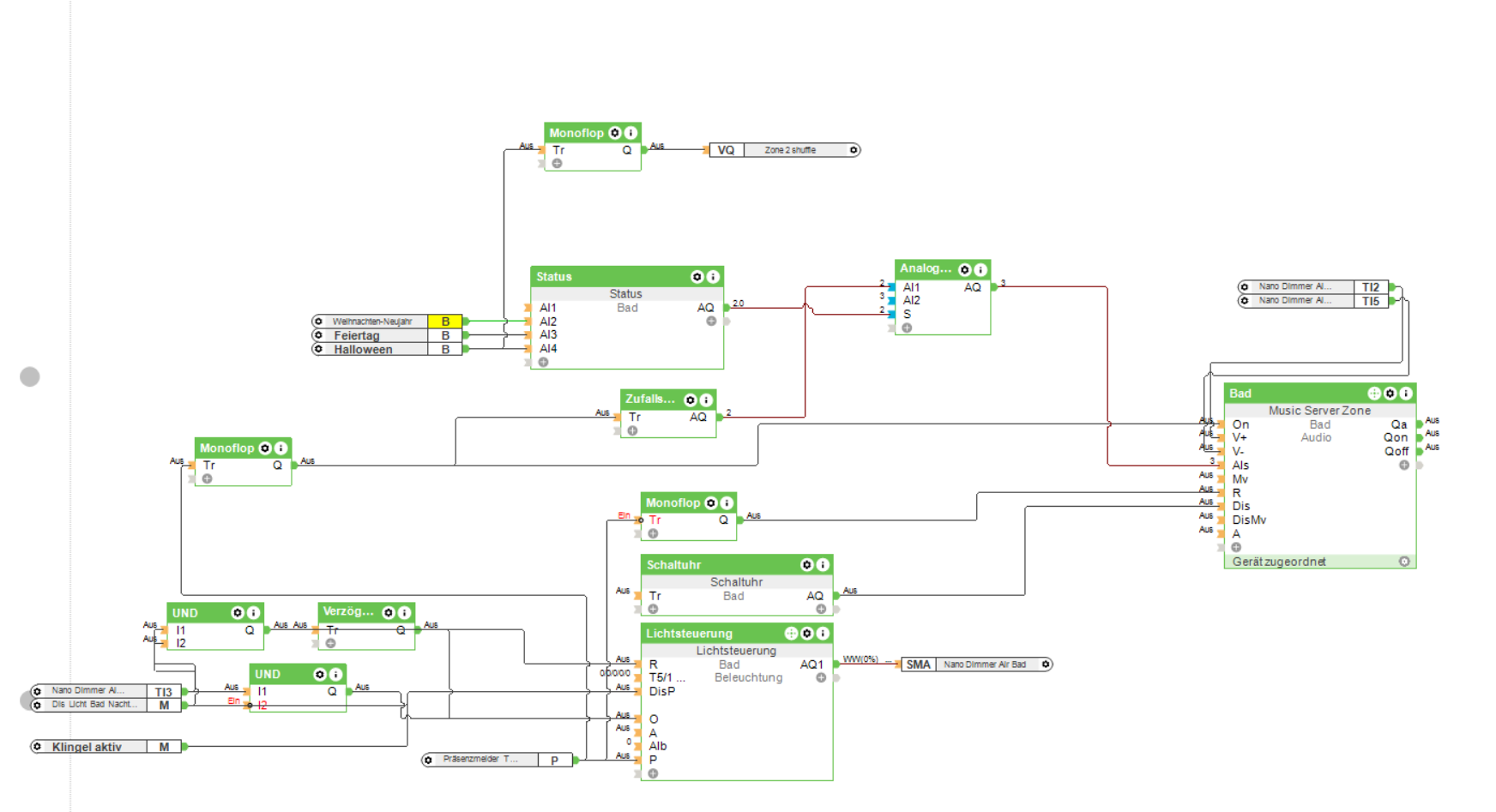This screenshot has height=812, width=1496.
Task: Show info for the Verzög... block
Action: click(404, 612)
